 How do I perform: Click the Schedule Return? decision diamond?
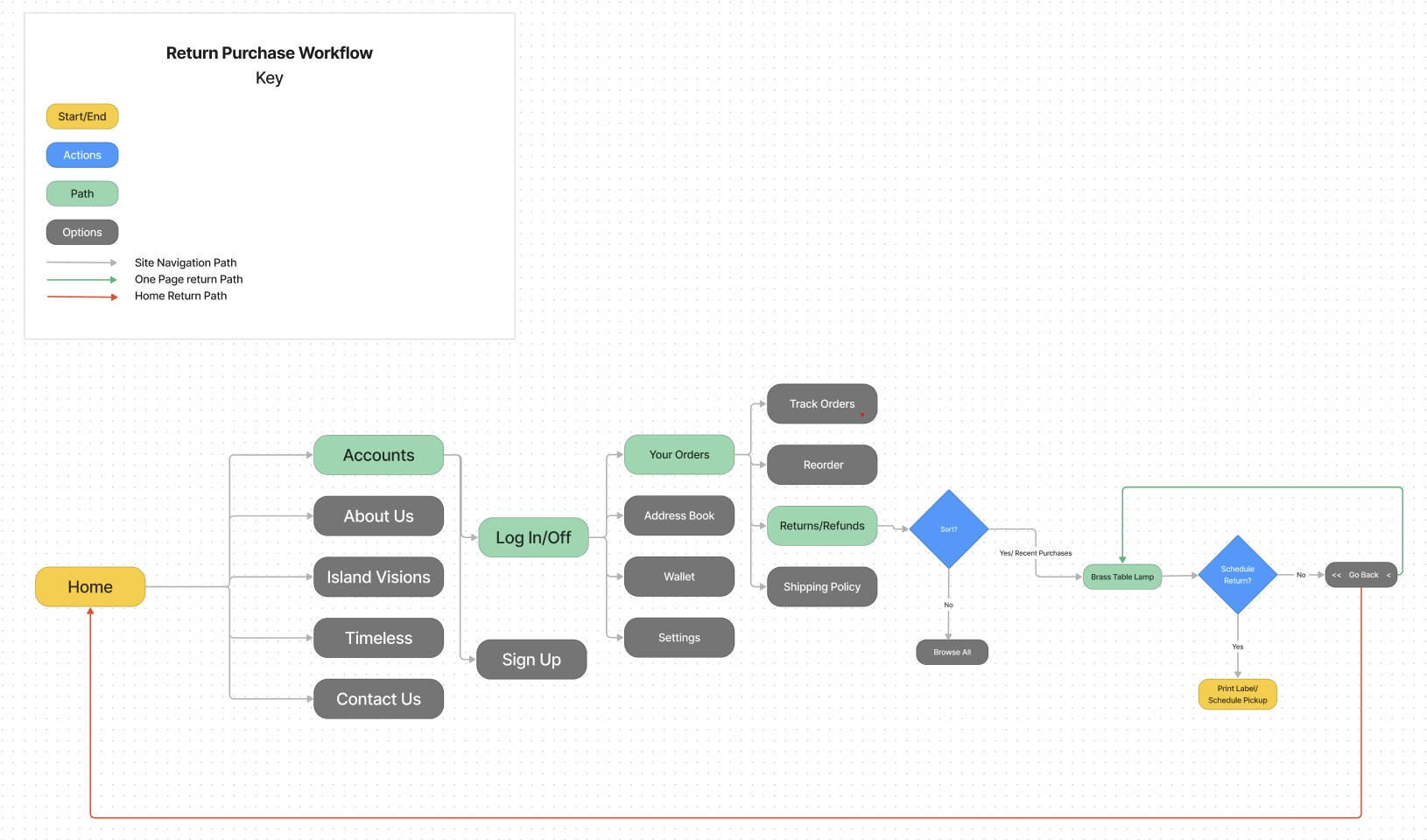tap(1238, 575)
